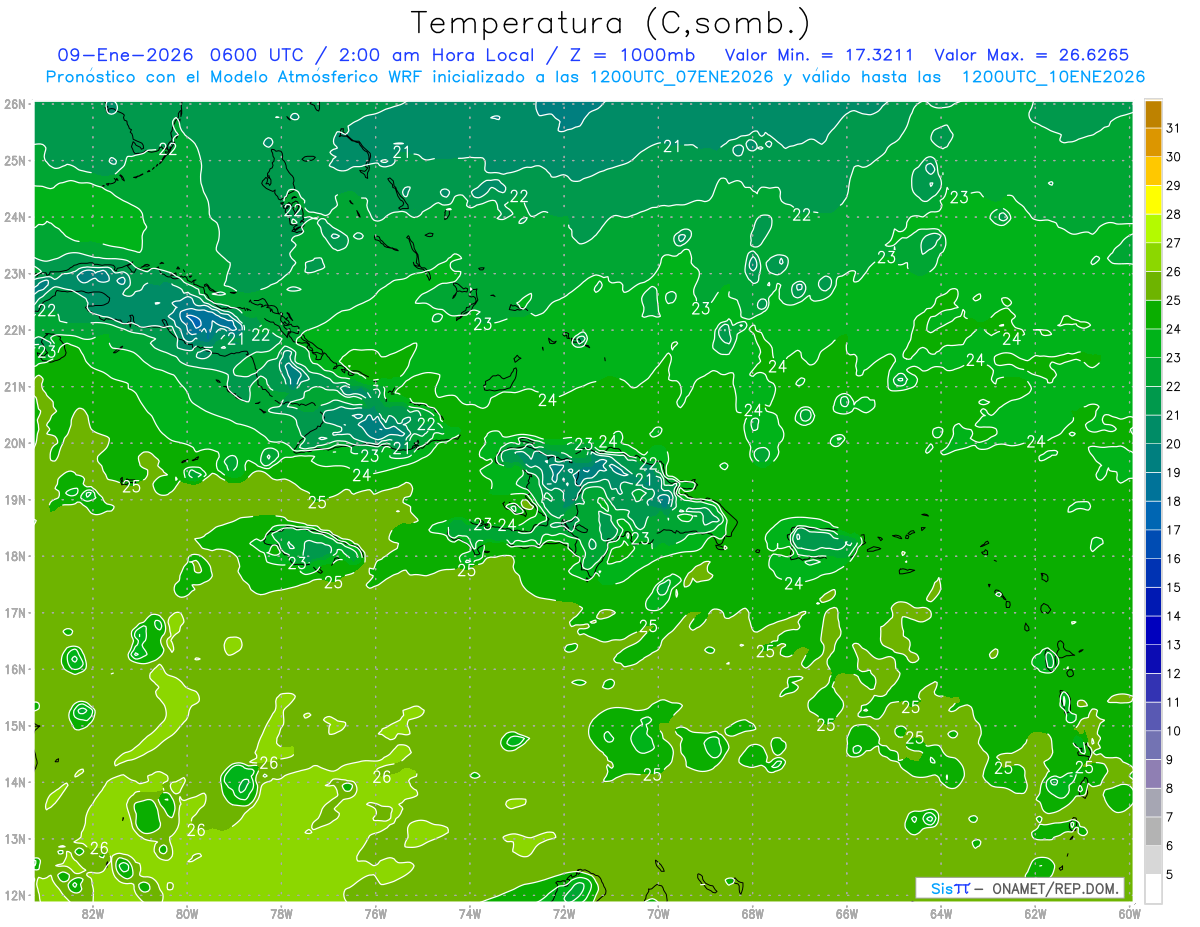Click the '13' color bar scale value
Image resolution: width=1200 pixels, height=927 pixels.
[x=1173, y=645]
